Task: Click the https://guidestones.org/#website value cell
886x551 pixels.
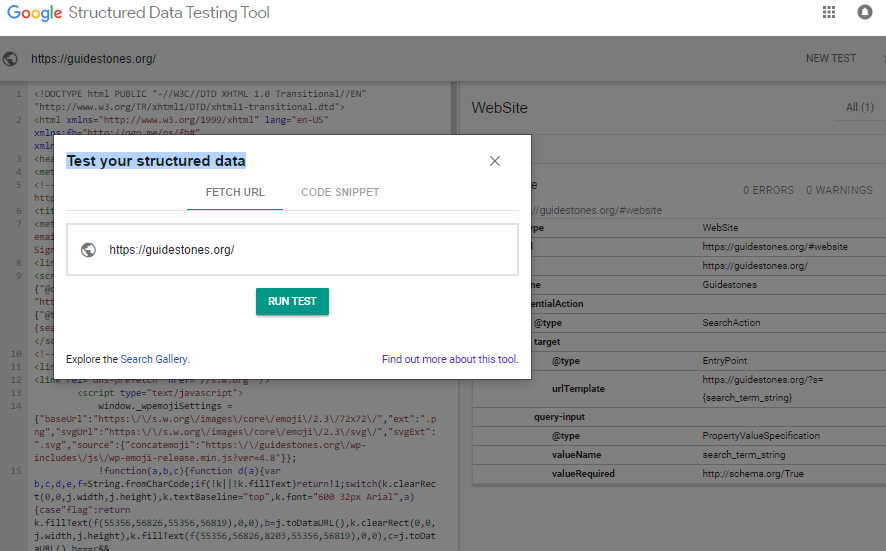Action: [775, 247]
